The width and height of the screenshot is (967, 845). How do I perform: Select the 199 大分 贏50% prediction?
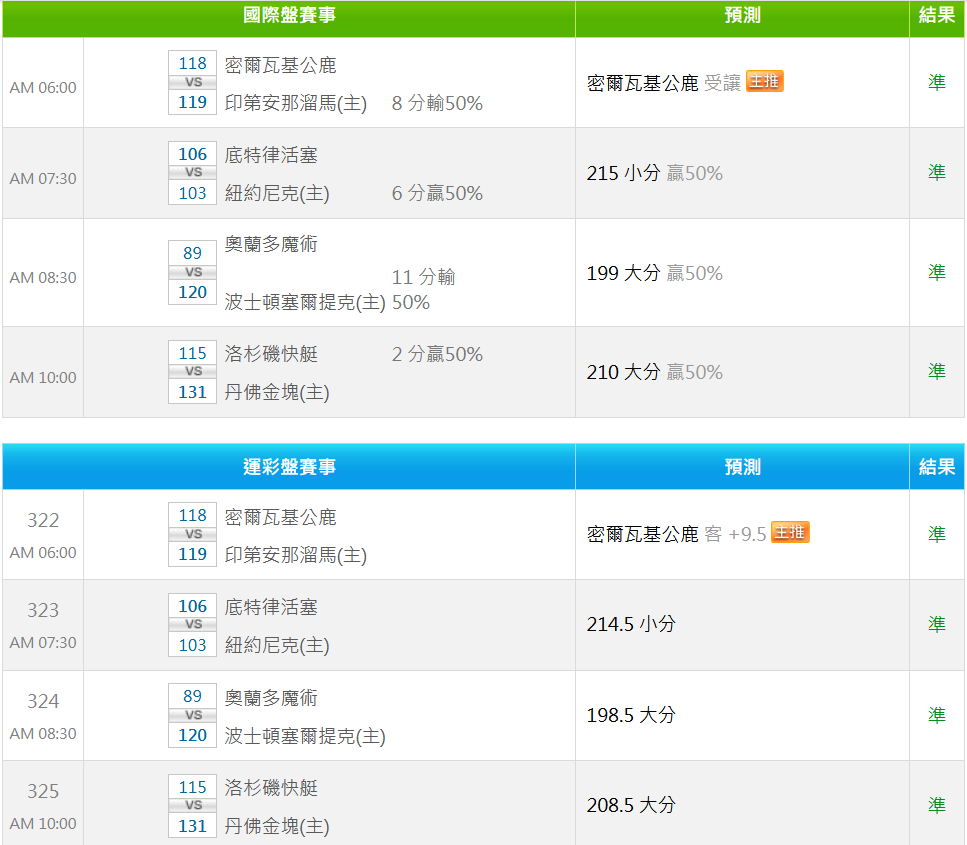click(x=654, y=273)
